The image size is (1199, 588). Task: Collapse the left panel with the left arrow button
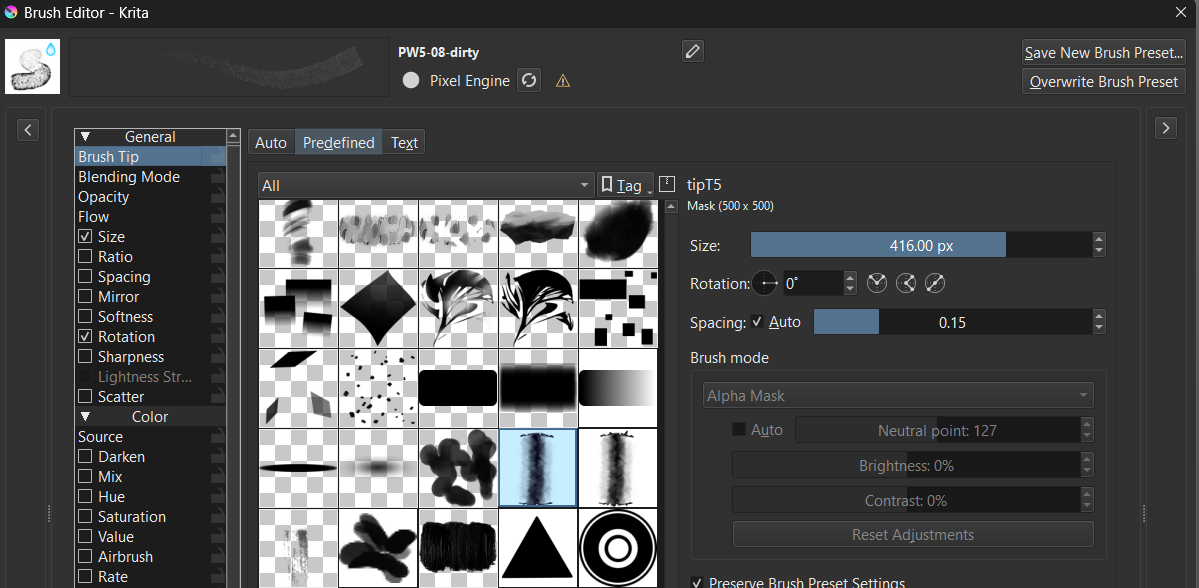click(x=28, y=129)
